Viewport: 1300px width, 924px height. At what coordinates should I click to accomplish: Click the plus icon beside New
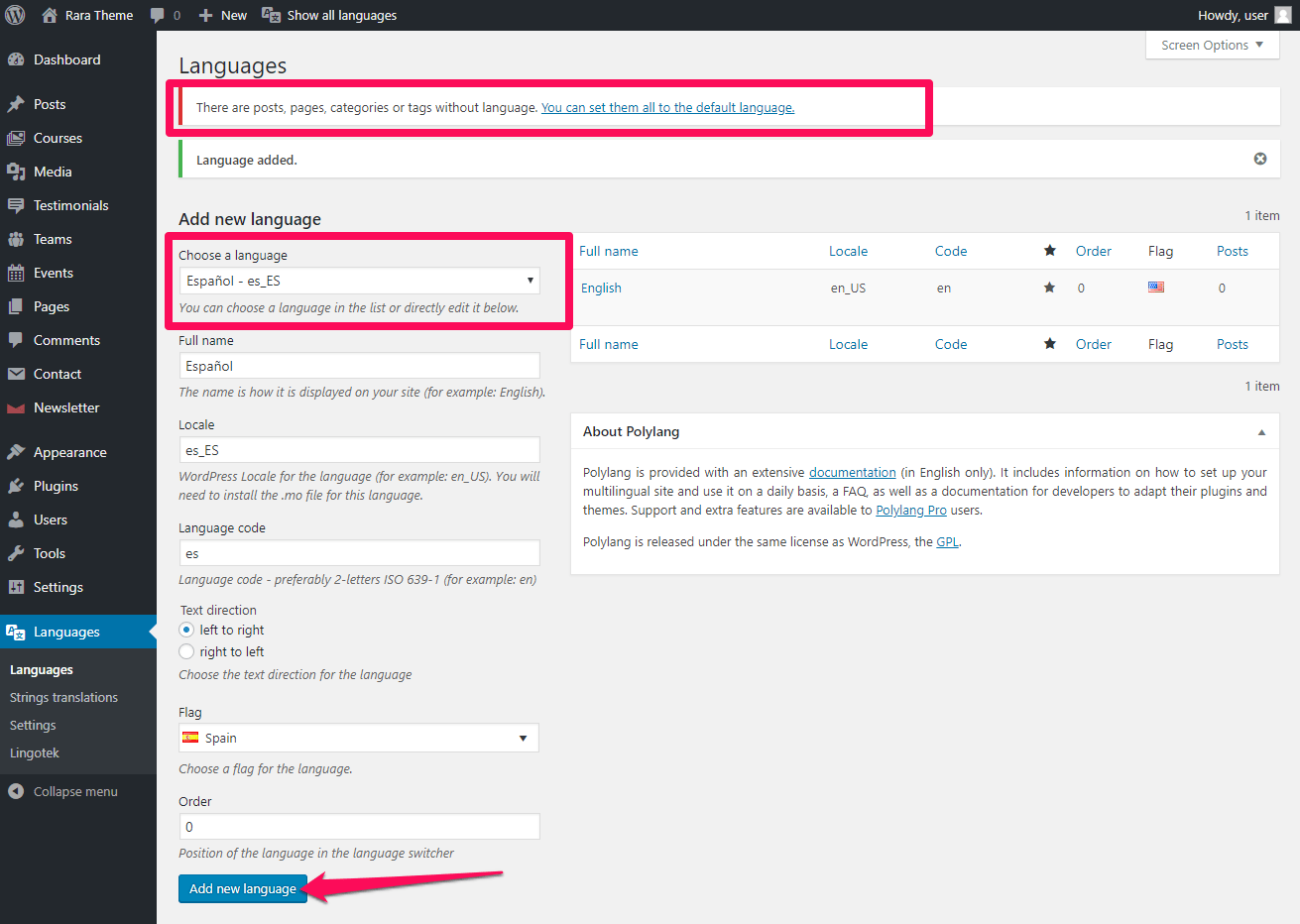[x=206, y=16]
